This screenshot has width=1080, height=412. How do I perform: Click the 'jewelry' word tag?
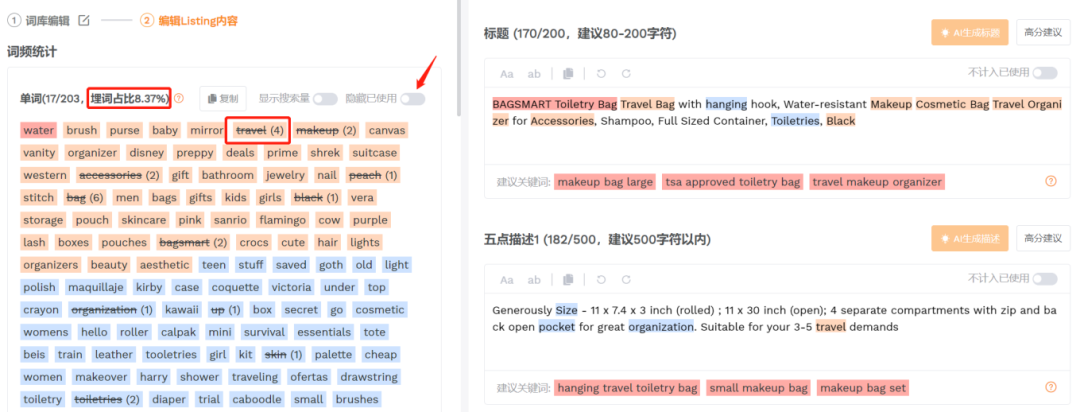point(285,175)
